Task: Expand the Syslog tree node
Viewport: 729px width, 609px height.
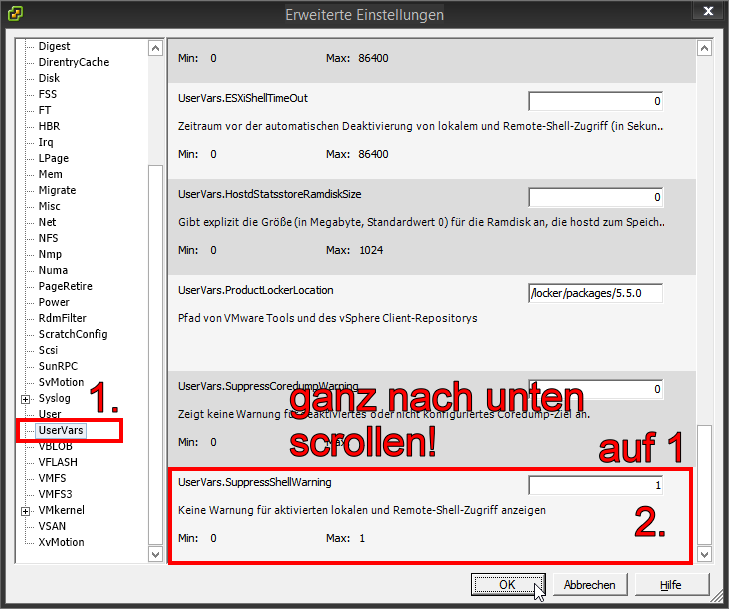Action: pos(25,399)
